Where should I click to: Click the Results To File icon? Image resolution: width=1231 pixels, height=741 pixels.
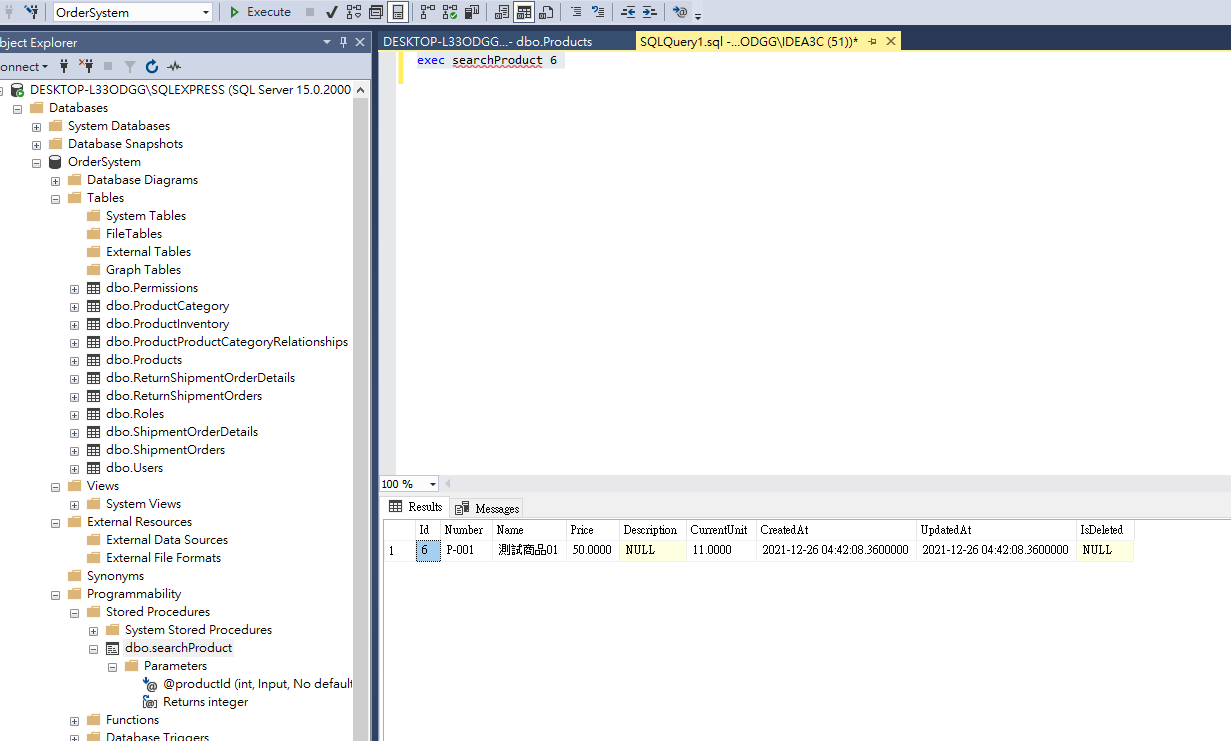(x=545, y=11)
